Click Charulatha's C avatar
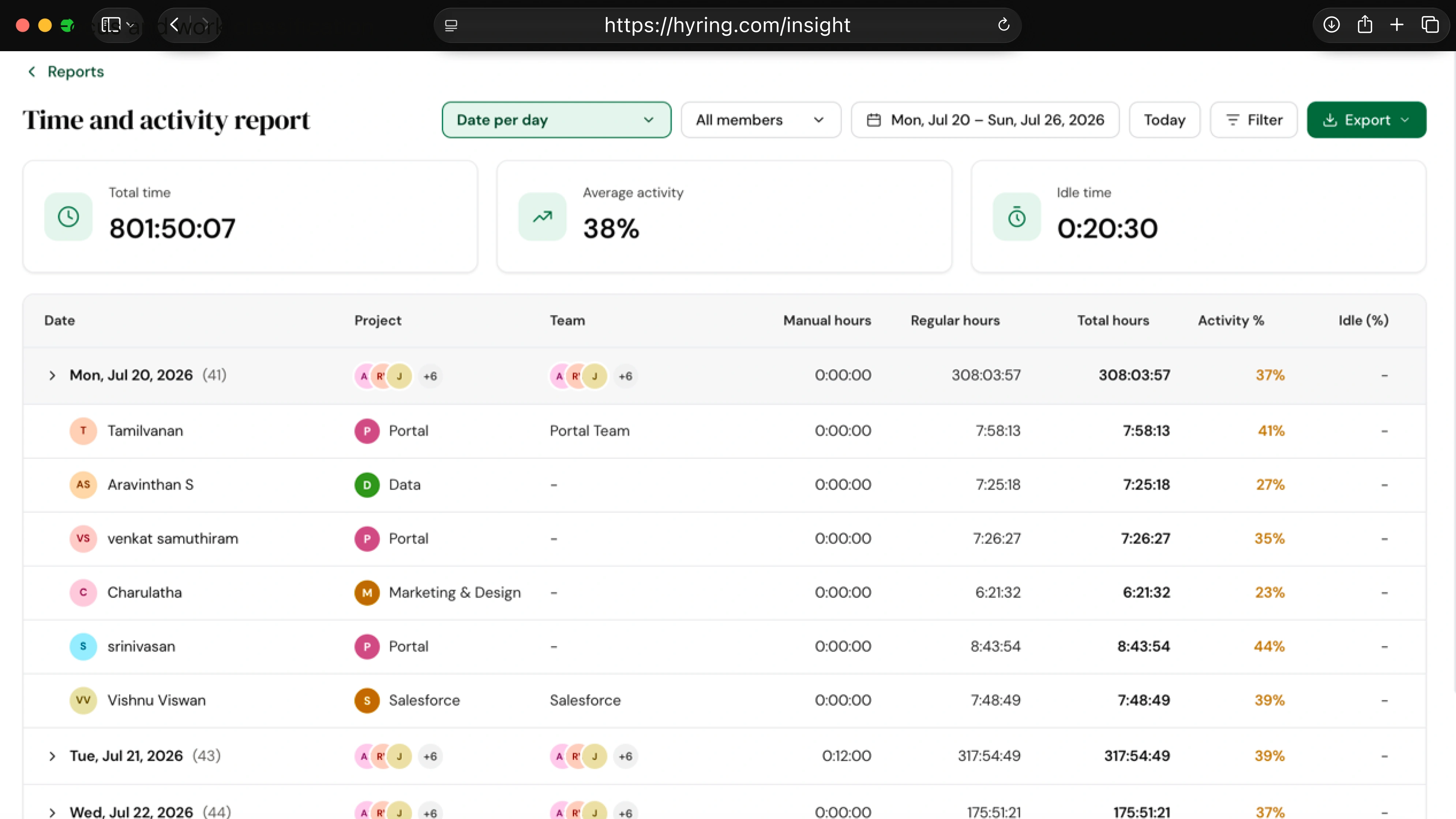 [83, 593]
